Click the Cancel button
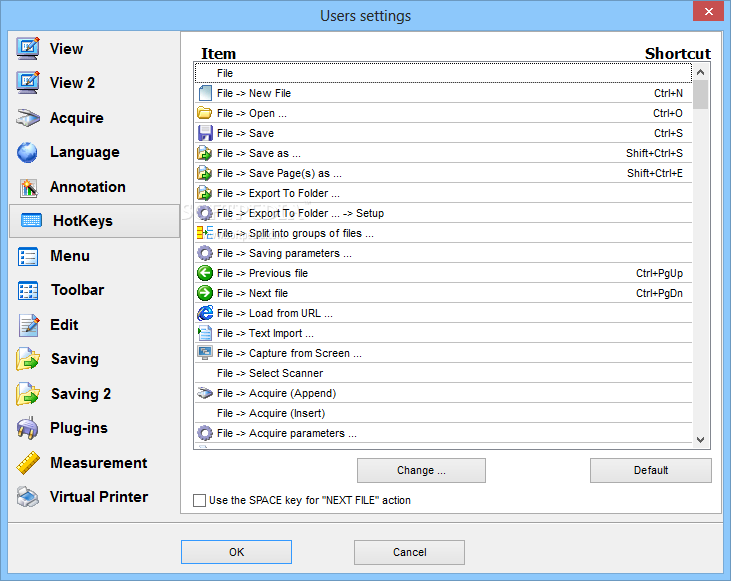This screenshot has width=731, height=581. pos(409,552)
